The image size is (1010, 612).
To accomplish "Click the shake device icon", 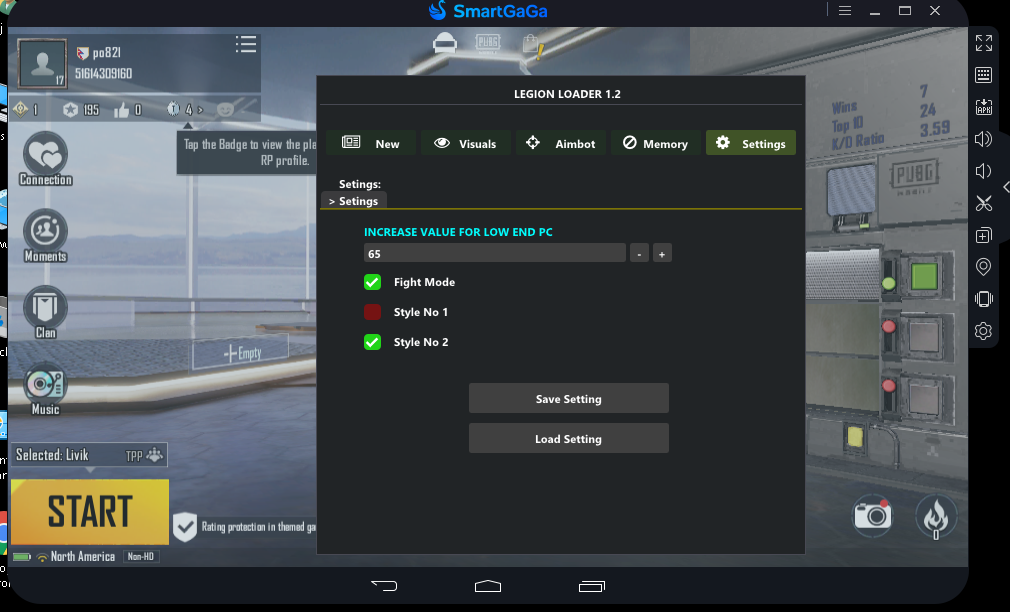I will tap(984, 299).
